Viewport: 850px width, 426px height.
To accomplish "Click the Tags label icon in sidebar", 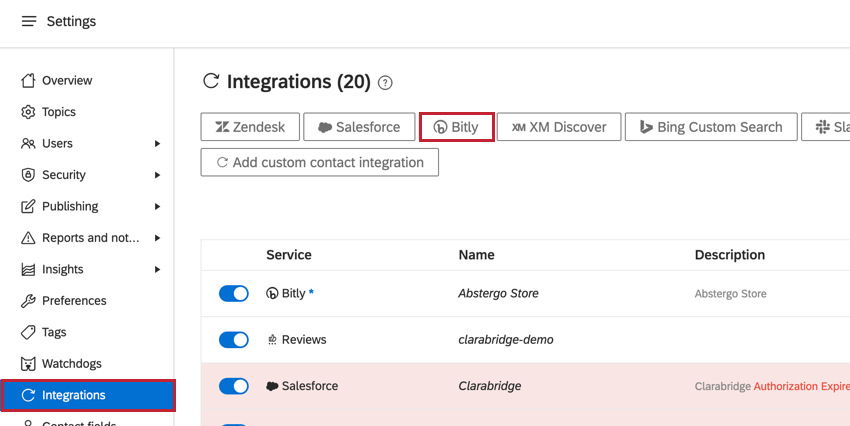I will (28, 332).
